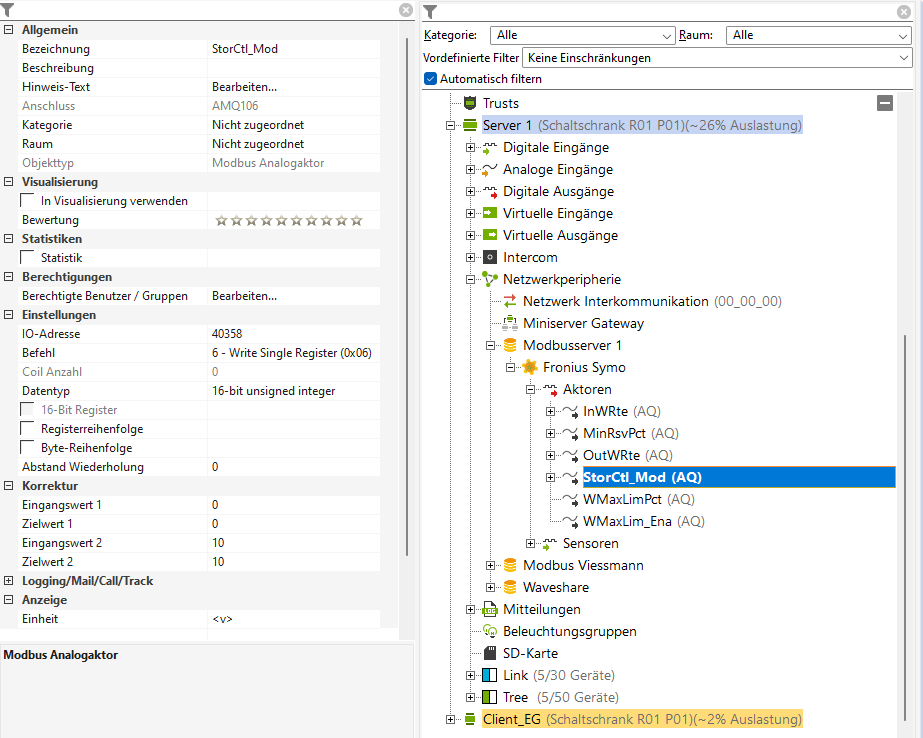Image resolution: width=923 pixels, height=738 pixels.
Task: Toggle the Statistik checkbox
Action: 28,258
